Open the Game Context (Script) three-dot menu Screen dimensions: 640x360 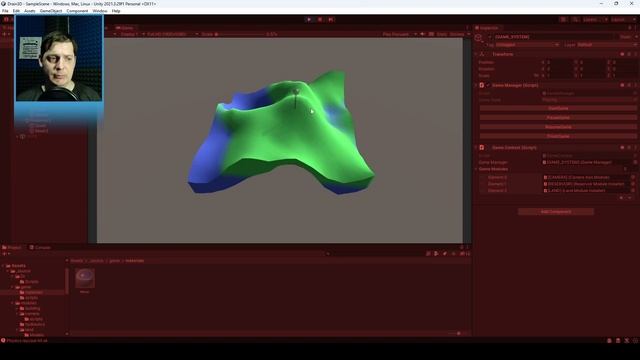pyautogui.click(x=636, y=147)
